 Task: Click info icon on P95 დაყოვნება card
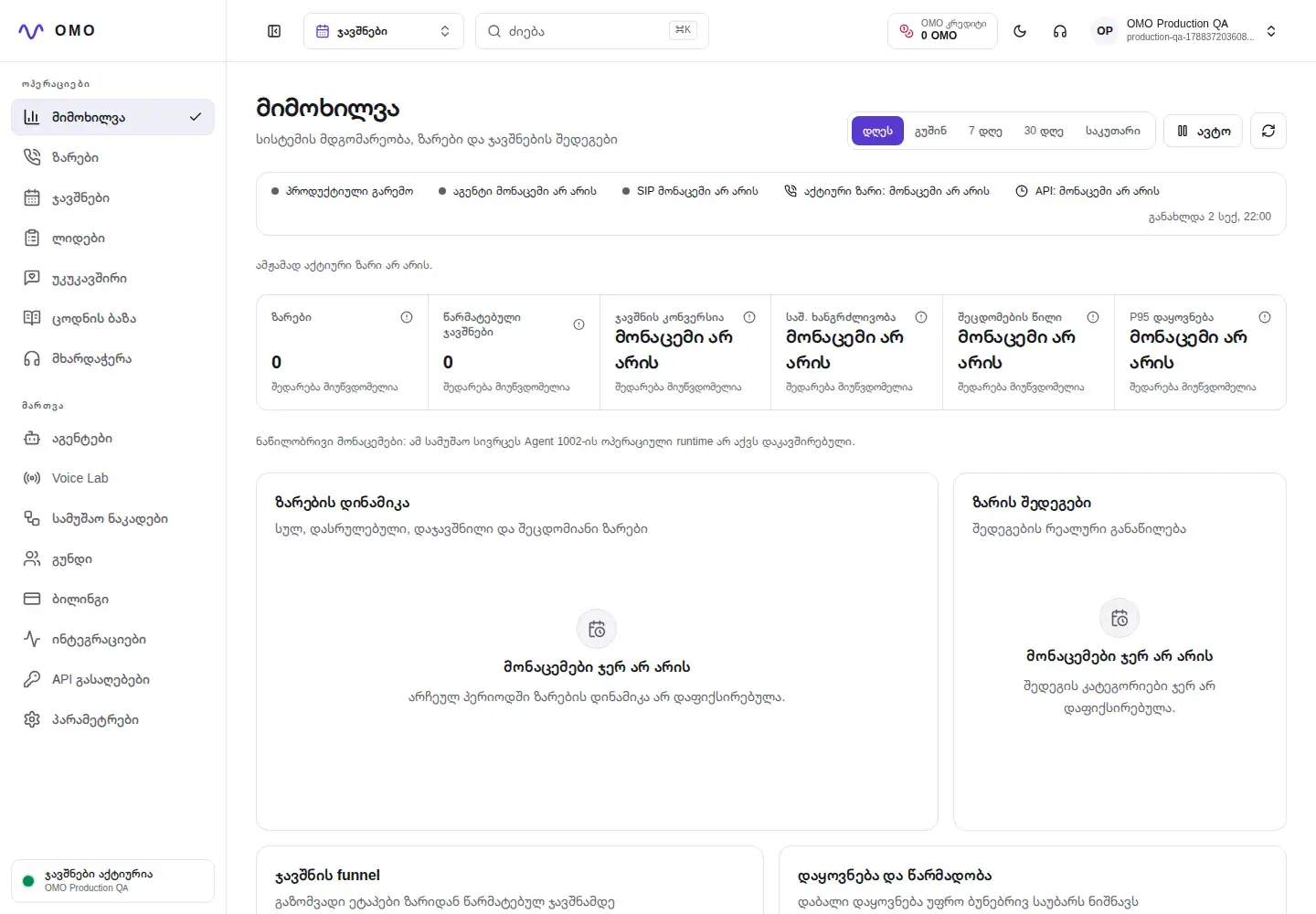[x=1265, y=317]
